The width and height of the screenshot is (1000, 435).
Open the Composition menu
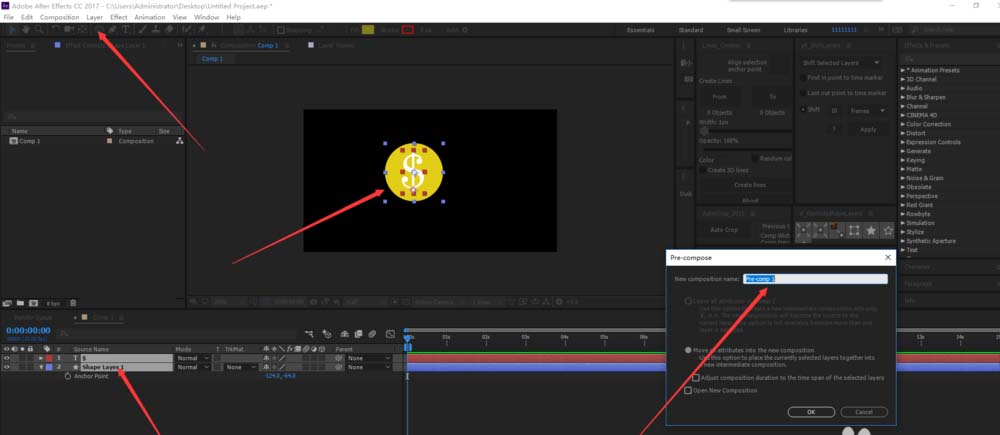coord(59,17)
